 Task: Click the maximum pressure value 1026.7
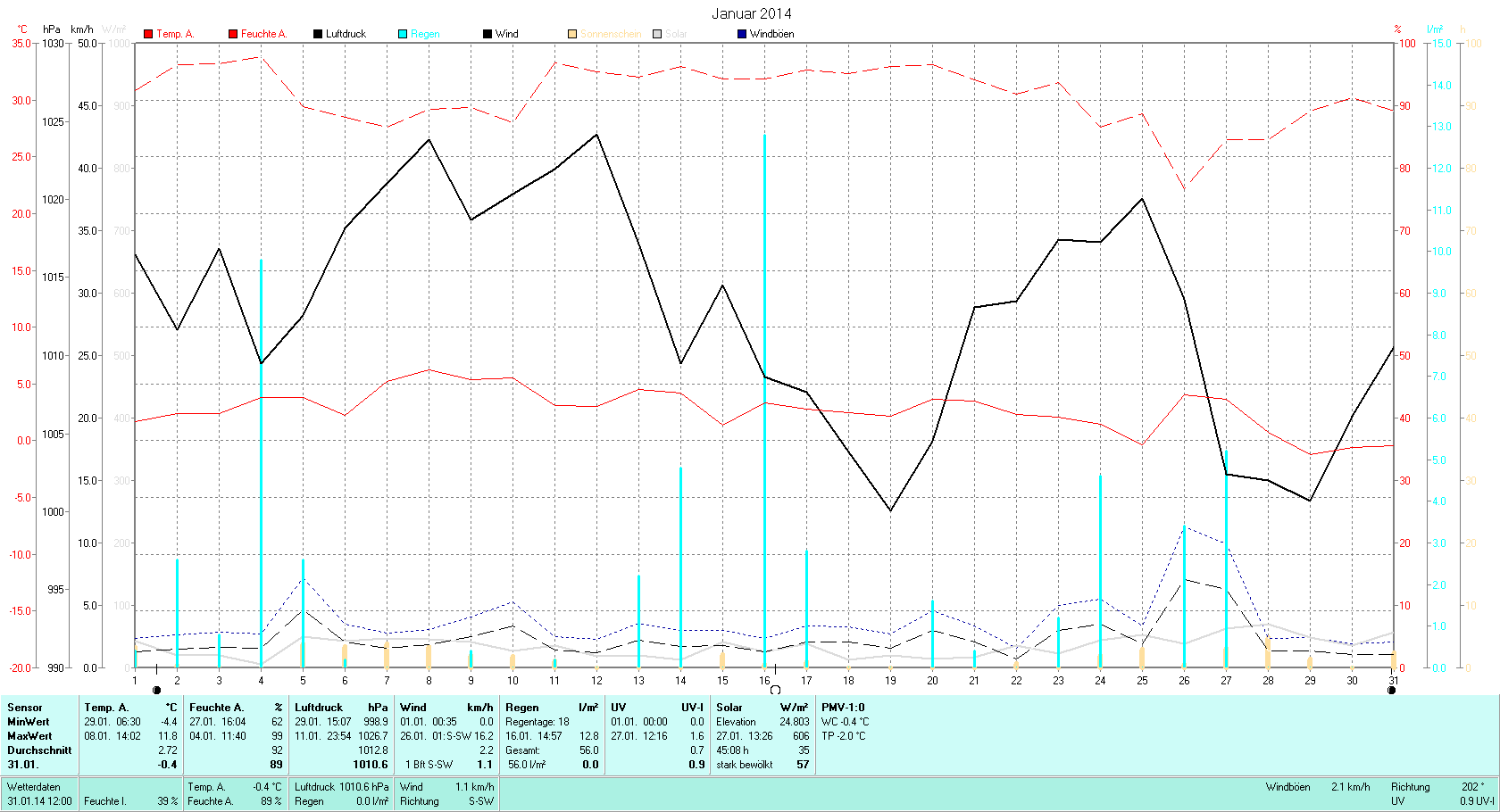coord(372,736)
